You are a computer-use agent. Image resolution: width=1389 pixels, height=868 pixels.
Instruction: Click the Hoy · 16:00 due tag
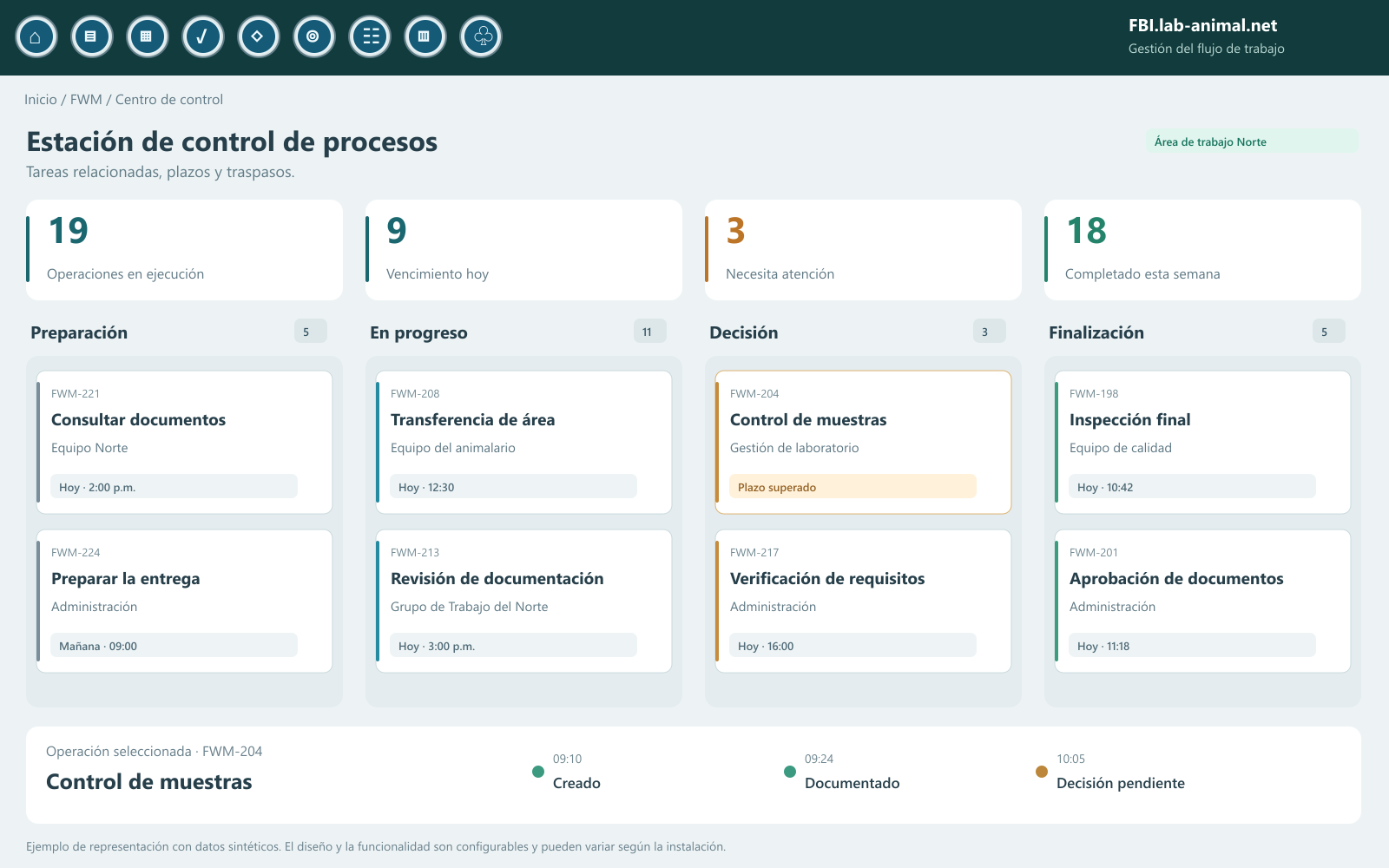point(852,646)
